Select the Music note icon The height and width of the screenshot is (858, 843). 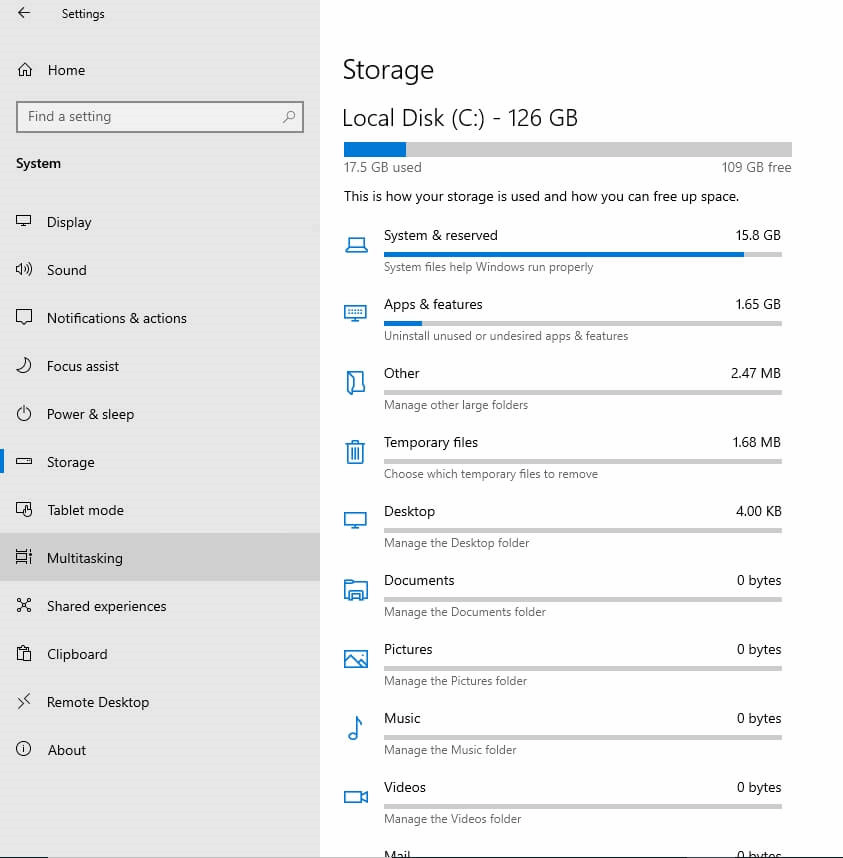[355, 727]
